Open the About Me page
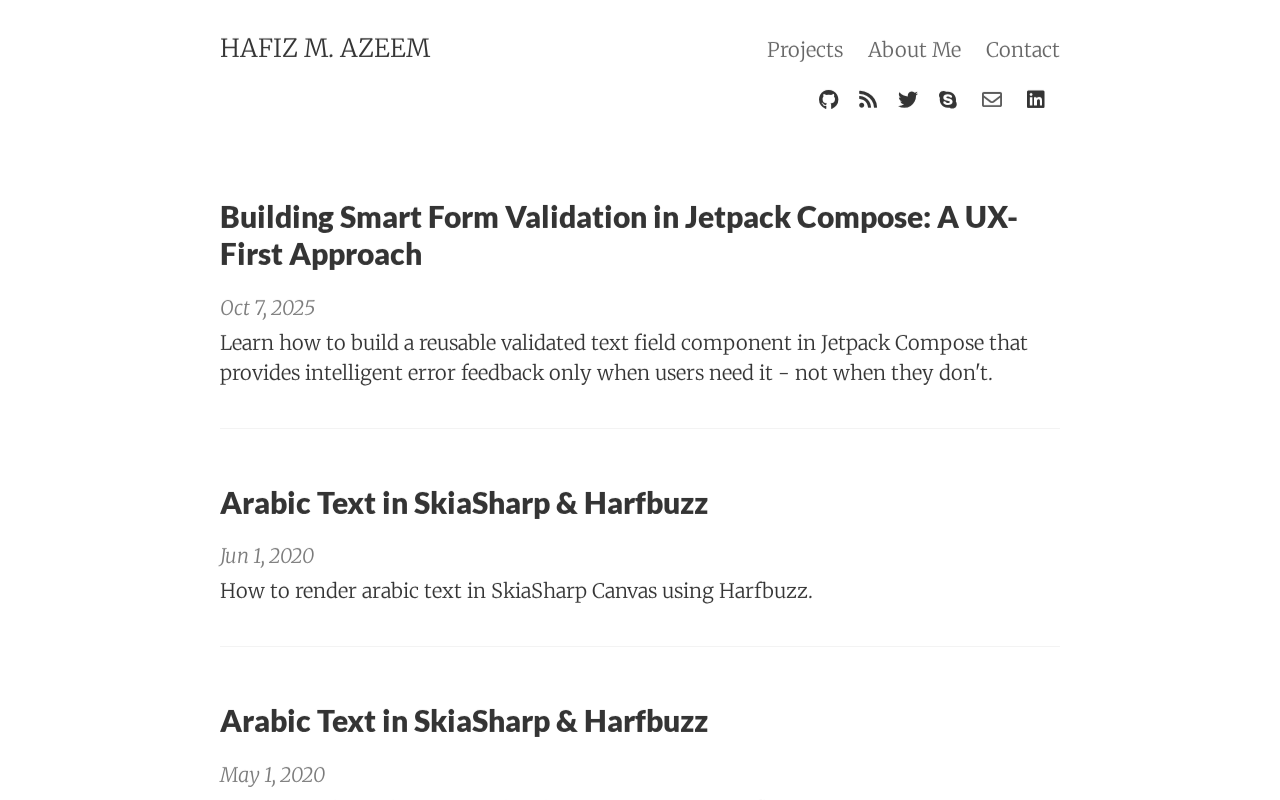Image resolution: width=1280 pixels, height=800 pixels. coord(914,50)
